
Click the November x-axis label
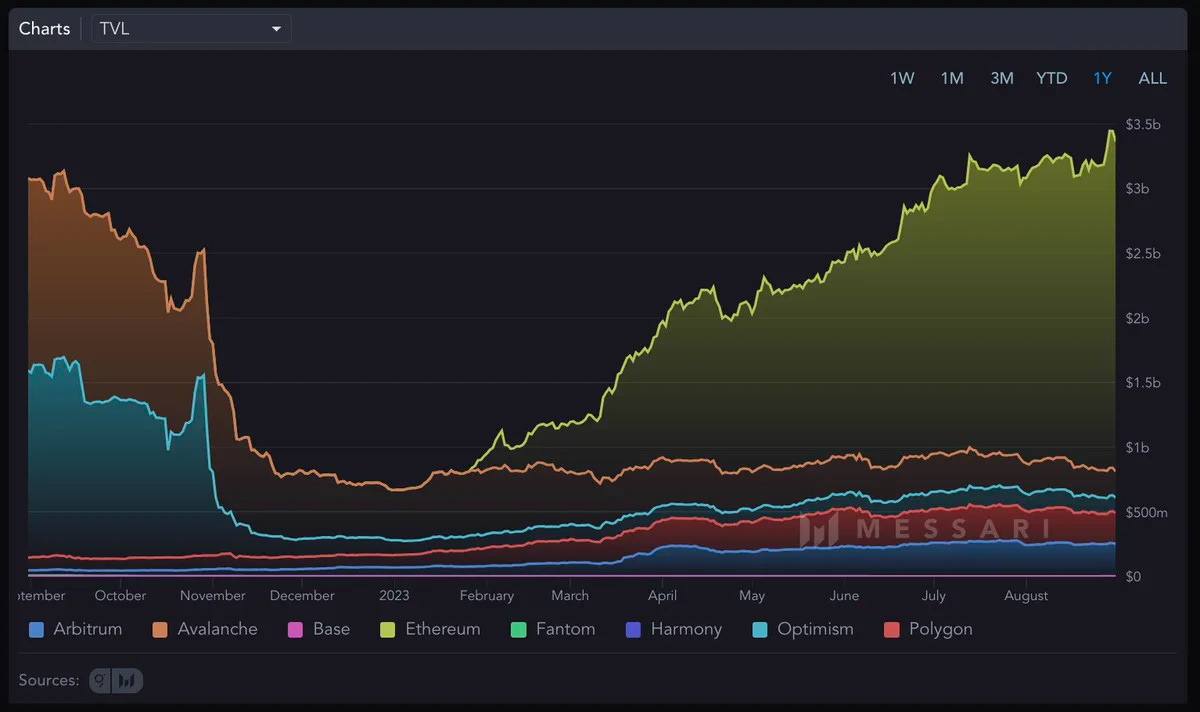tap(213, 595)
